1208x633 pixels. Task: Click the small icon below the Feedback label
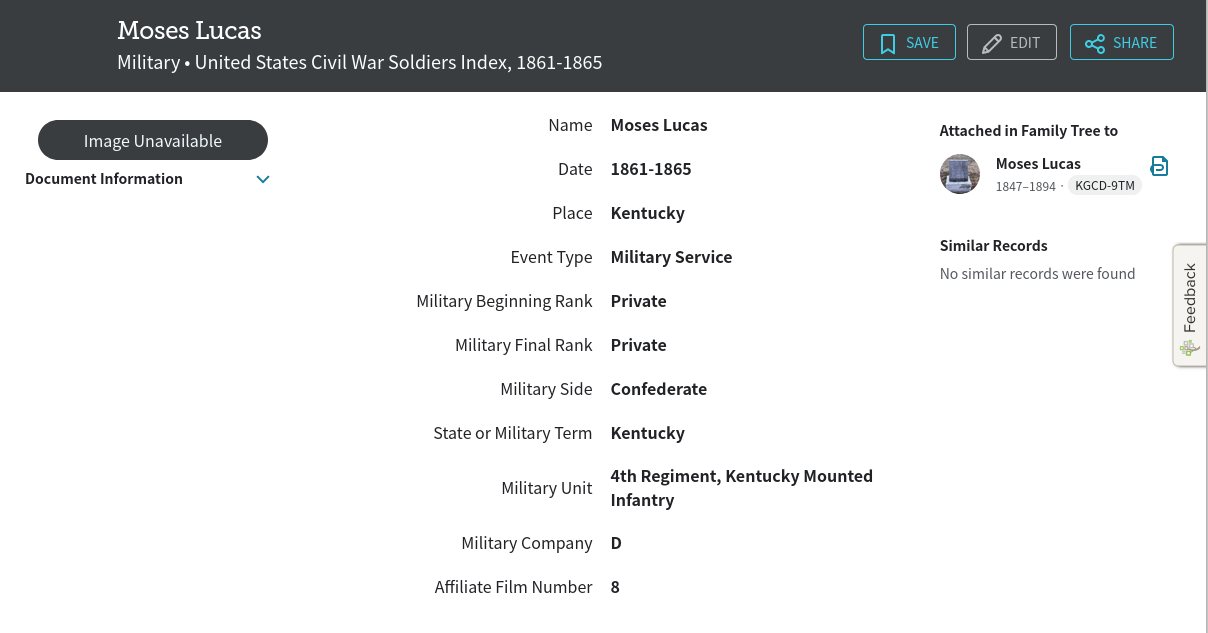1189,348
